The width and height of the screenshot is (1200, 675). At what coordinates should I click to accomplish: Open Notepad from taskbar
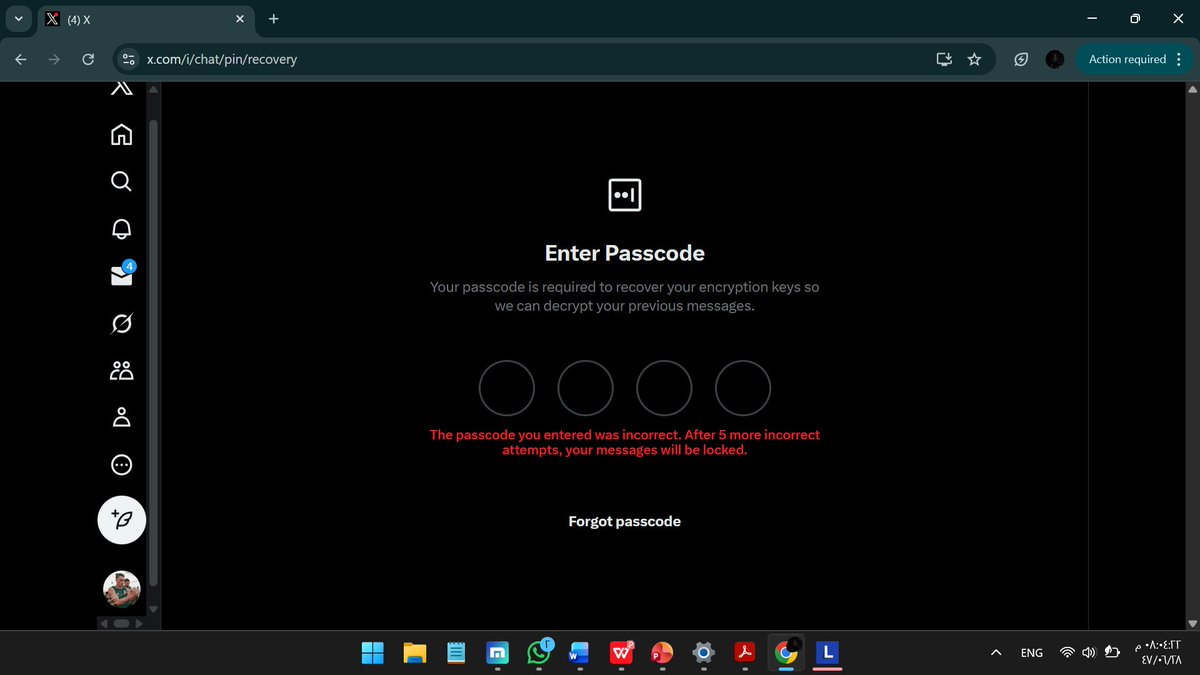(456, 653)
